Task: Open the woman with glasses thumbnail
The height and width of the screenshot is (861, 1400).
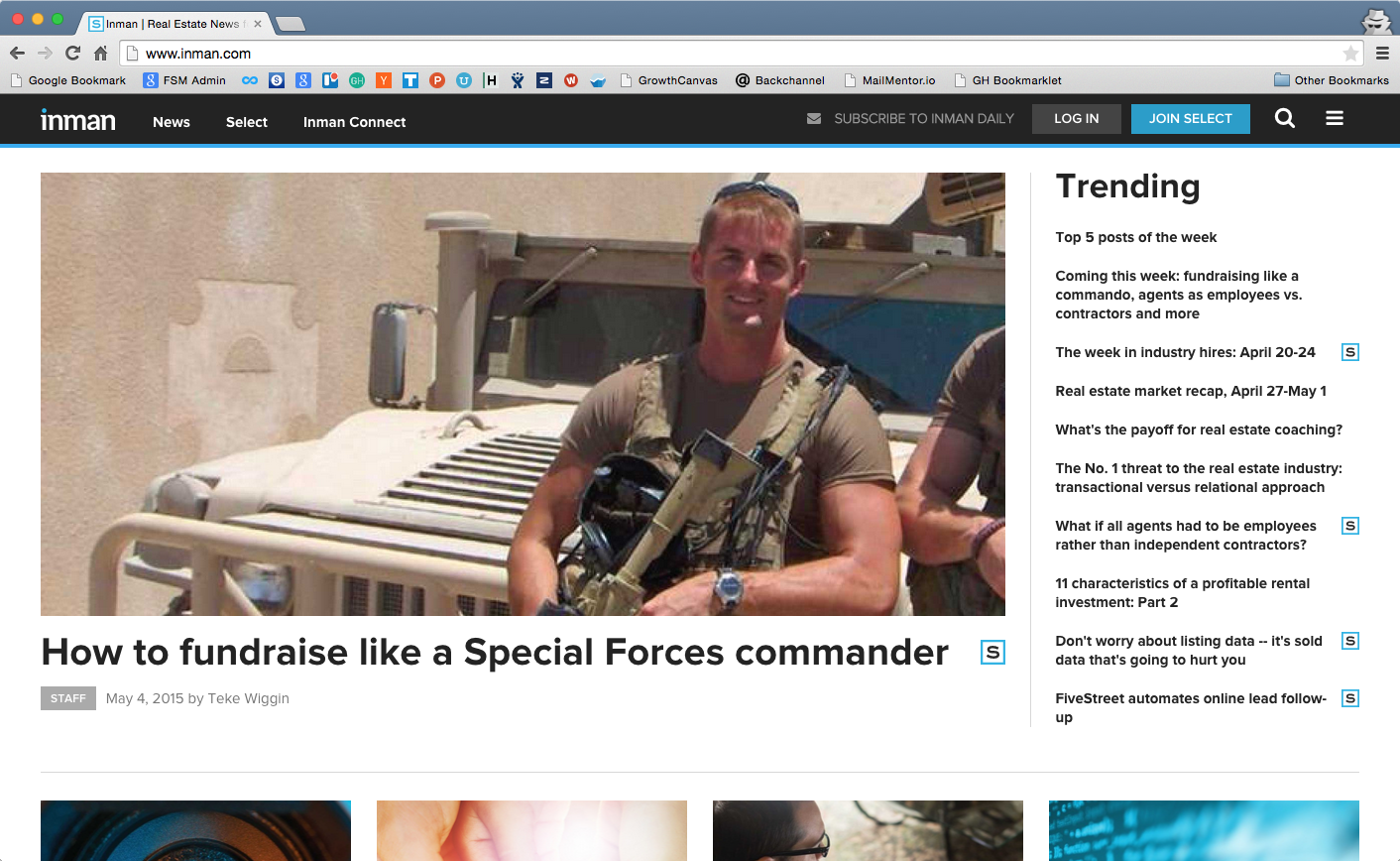Action: coord(868,830)
